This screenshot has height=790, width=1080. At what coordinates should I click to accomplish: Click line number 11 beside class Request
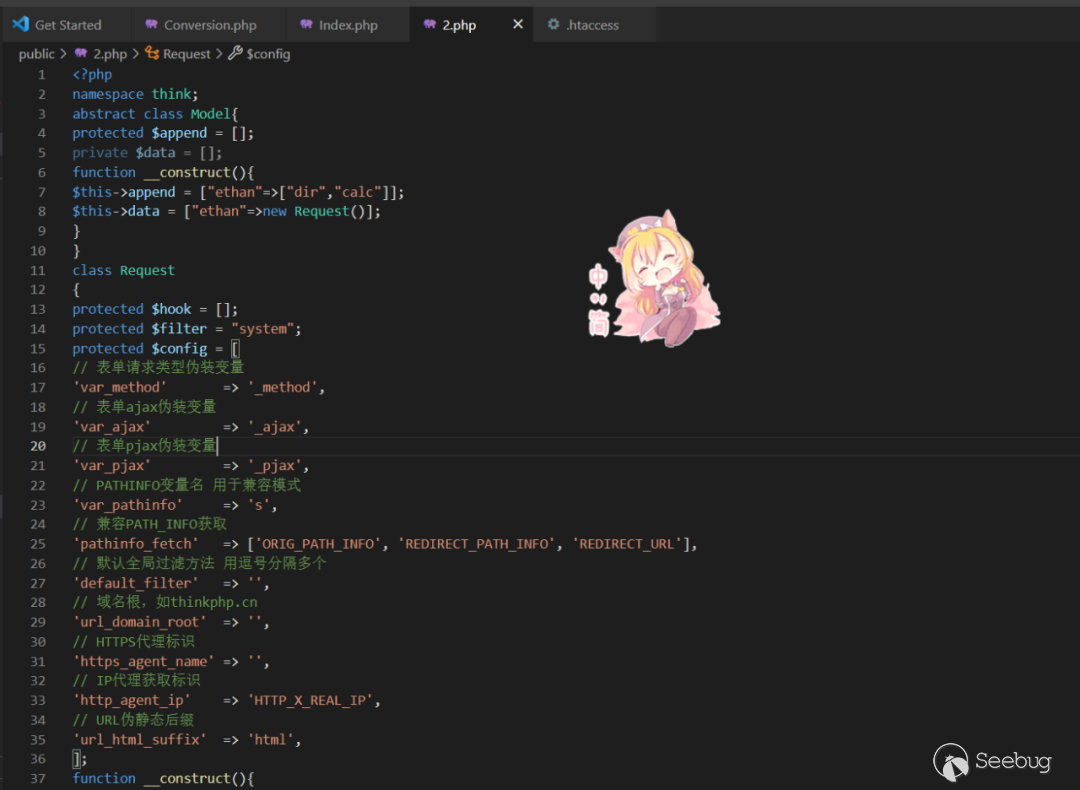pyautogui.click(x=38, y=270)
